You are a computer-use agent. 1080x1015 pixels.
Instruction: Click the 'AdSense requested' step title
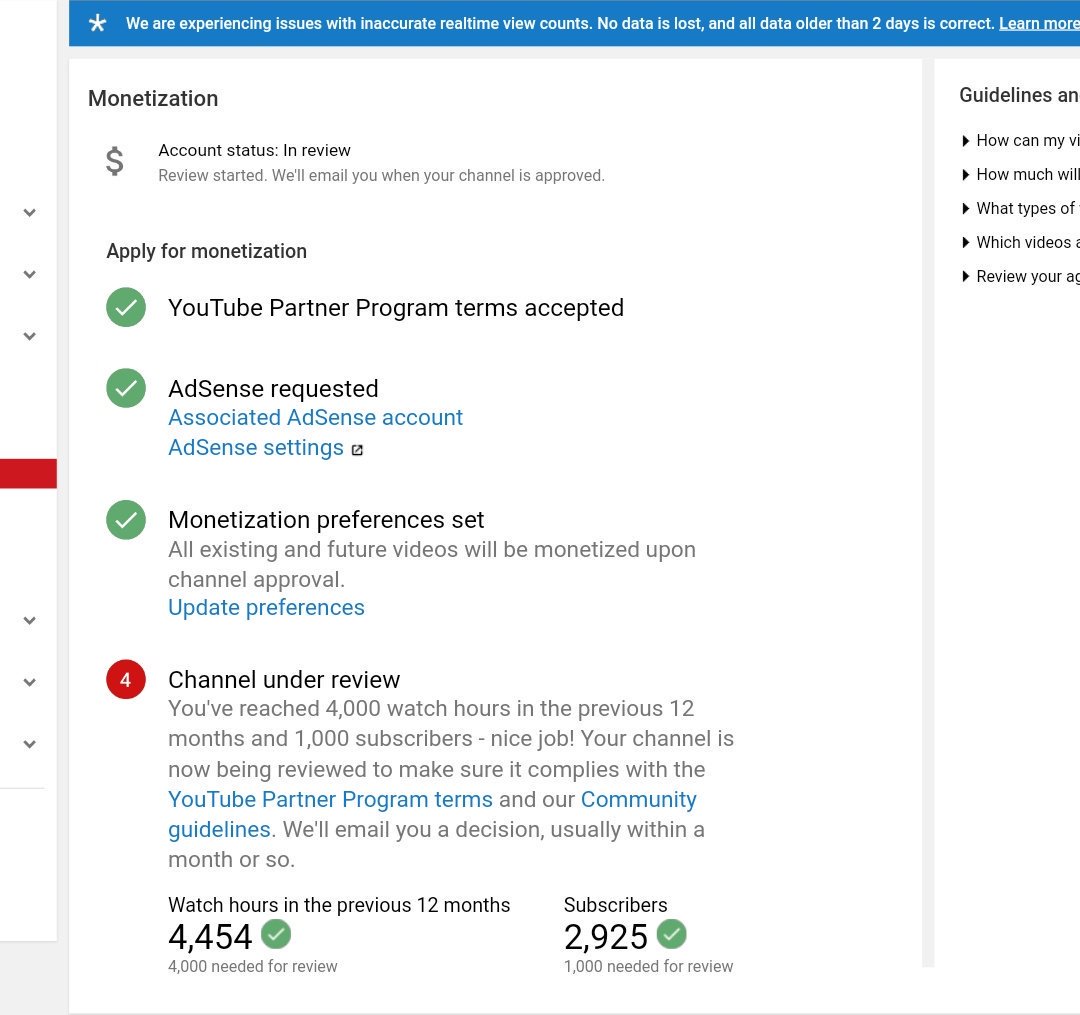[273, 389]
